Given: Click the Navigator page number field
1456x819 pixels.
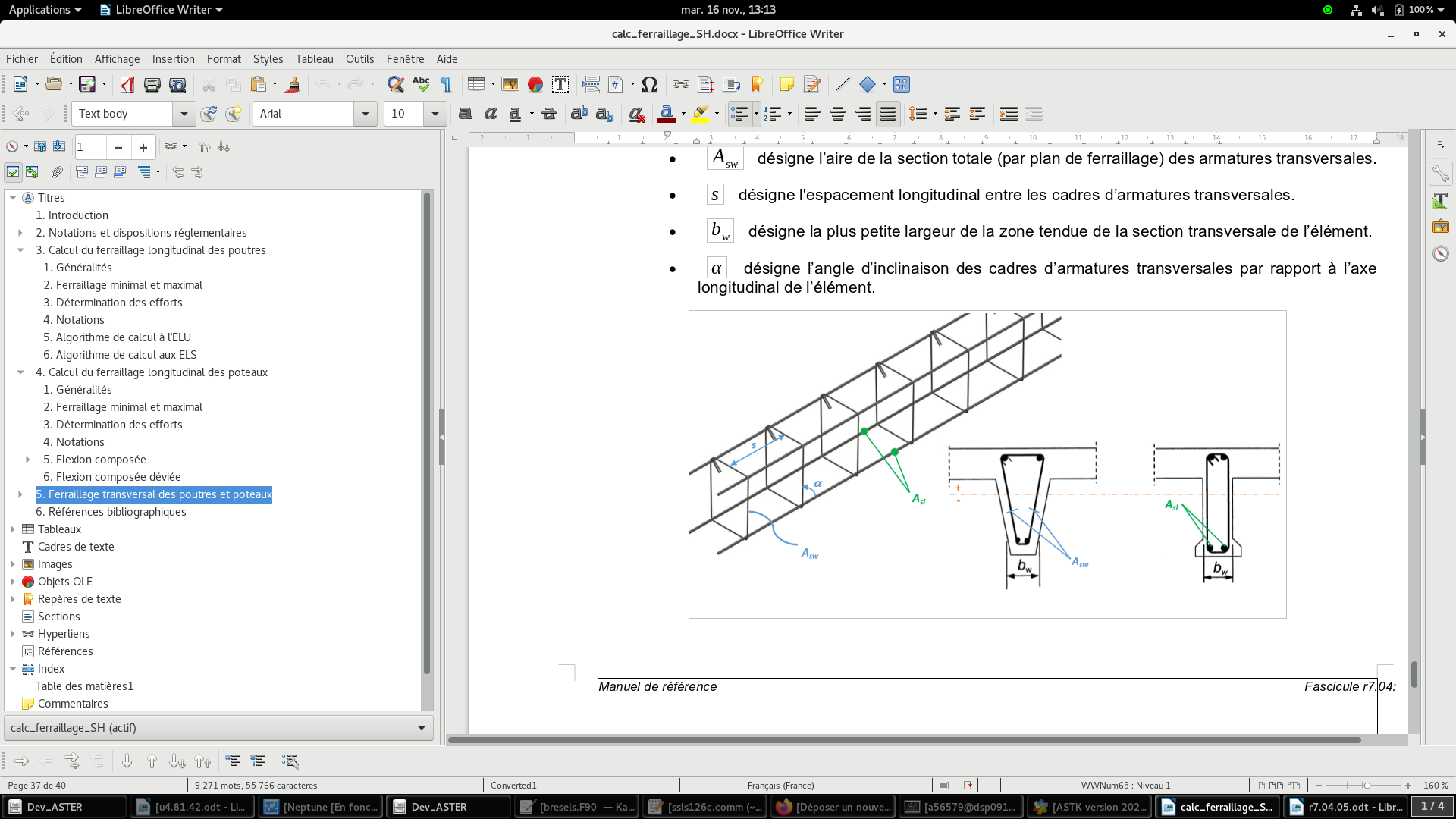Looking at the screenshot, I should pyautogui.click(x=90, y=147).
